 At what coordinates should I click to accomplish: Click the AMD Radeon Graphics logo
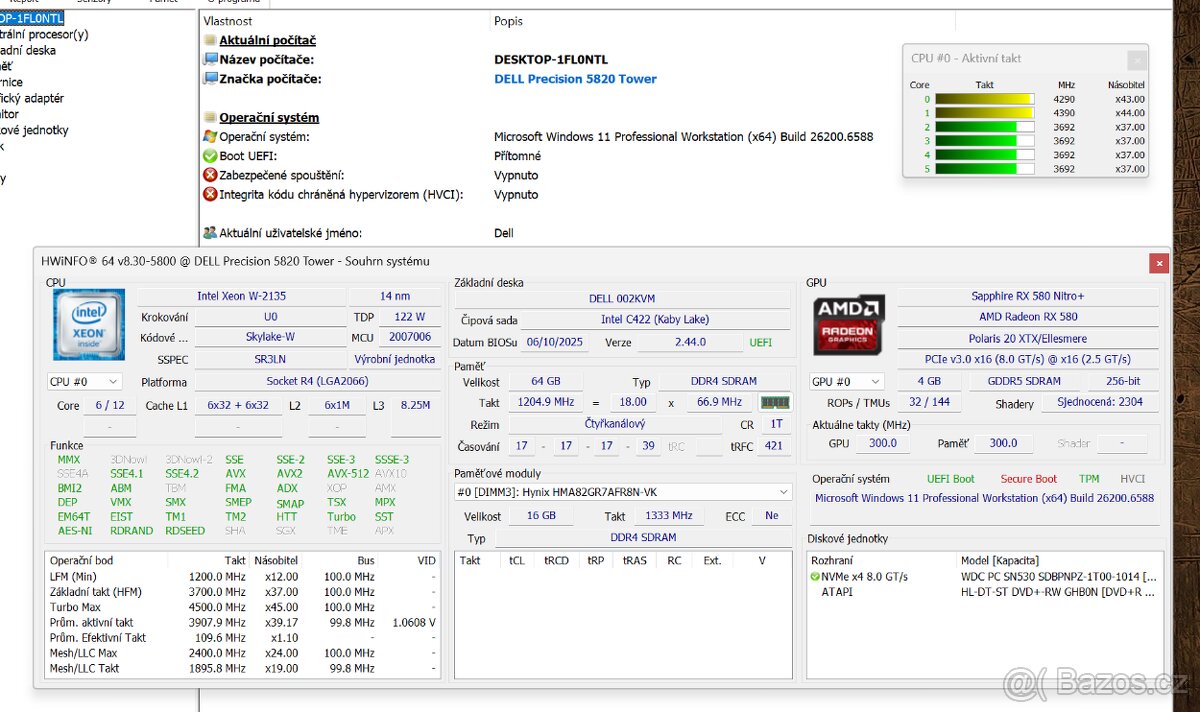pyautogui.click(x=849, y=325)
